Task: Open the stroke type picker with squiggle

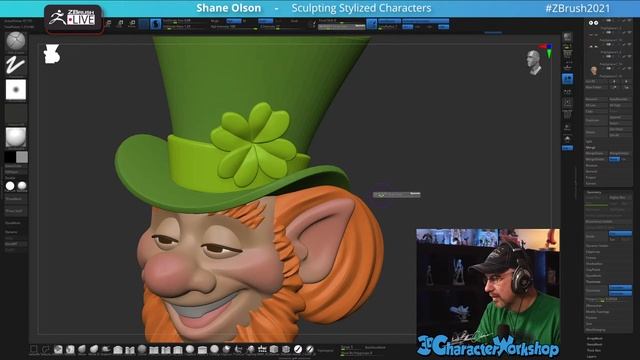Action: click(x=16, y=65)
